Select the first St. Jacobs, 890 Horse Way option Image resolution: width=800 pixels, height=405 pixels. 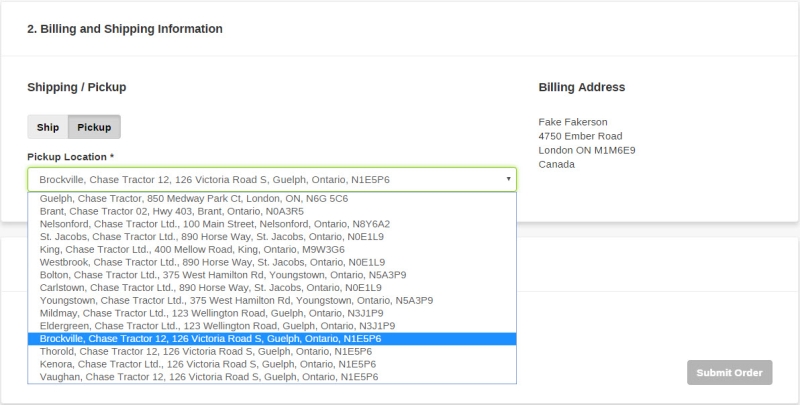coord(272,237)
